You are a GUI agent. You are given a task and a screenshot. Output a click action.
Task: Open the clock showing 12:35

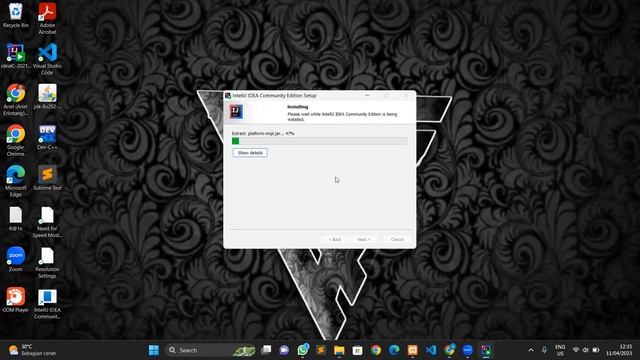(x=619, y=350)
